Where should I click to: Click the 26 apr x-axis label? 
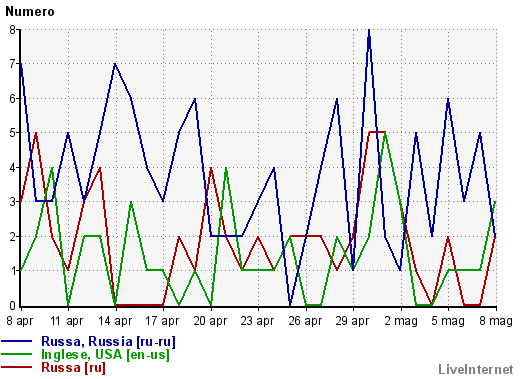coord(305,321)
